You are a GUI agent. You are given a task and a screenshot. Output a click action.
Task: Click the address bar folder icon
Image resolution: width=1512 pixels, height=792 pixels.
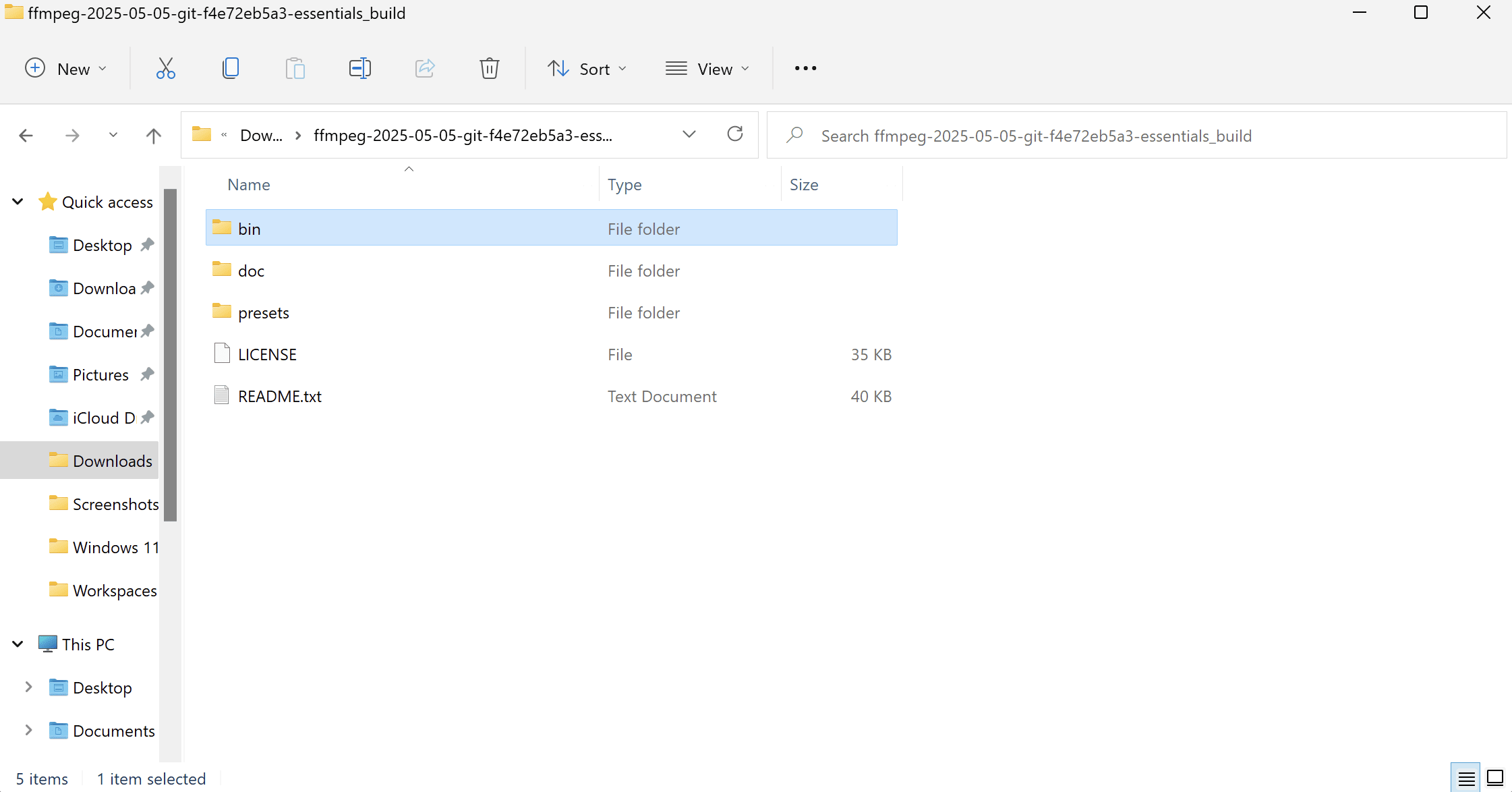[202, 134]
